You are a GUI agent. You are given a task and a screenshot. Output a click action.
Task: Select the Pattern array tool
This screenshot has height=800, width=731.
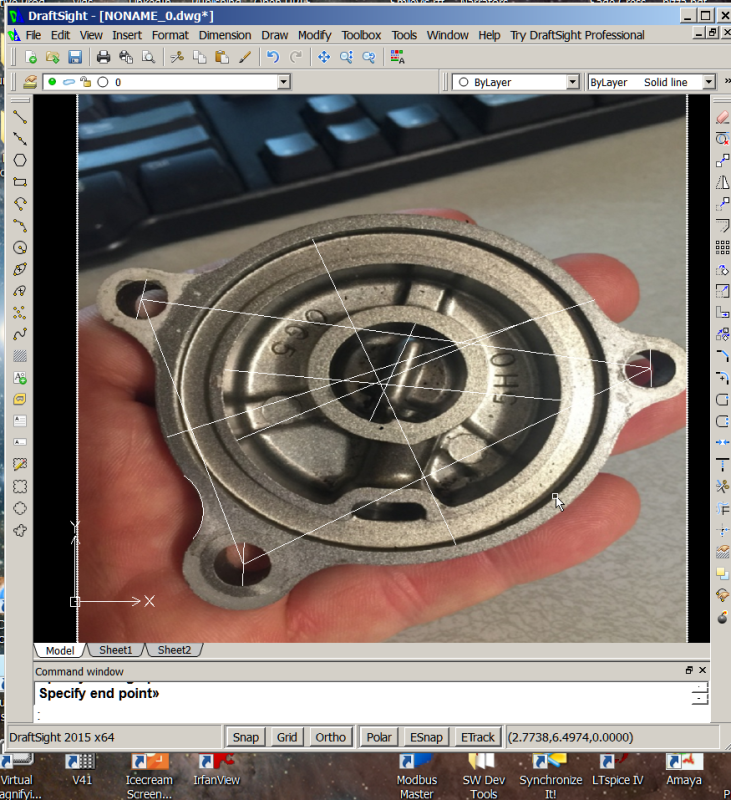pos(722,247)
